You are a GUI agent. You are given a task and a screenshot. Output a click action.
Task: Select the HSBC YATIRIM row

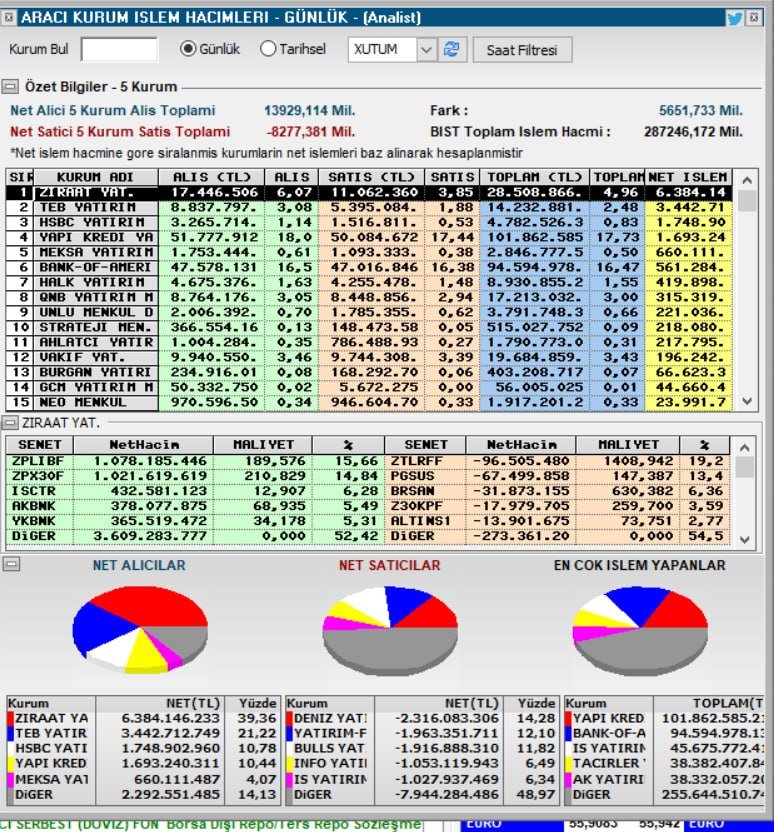369,222
